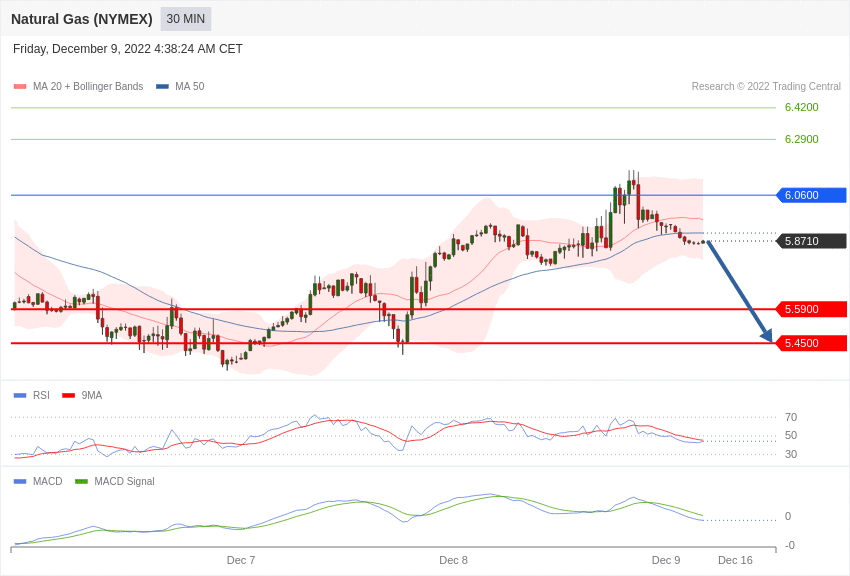This screenshot has height=576, width=850.
Task: Click the MACD legend label
Action: click(x=48, y=481)
